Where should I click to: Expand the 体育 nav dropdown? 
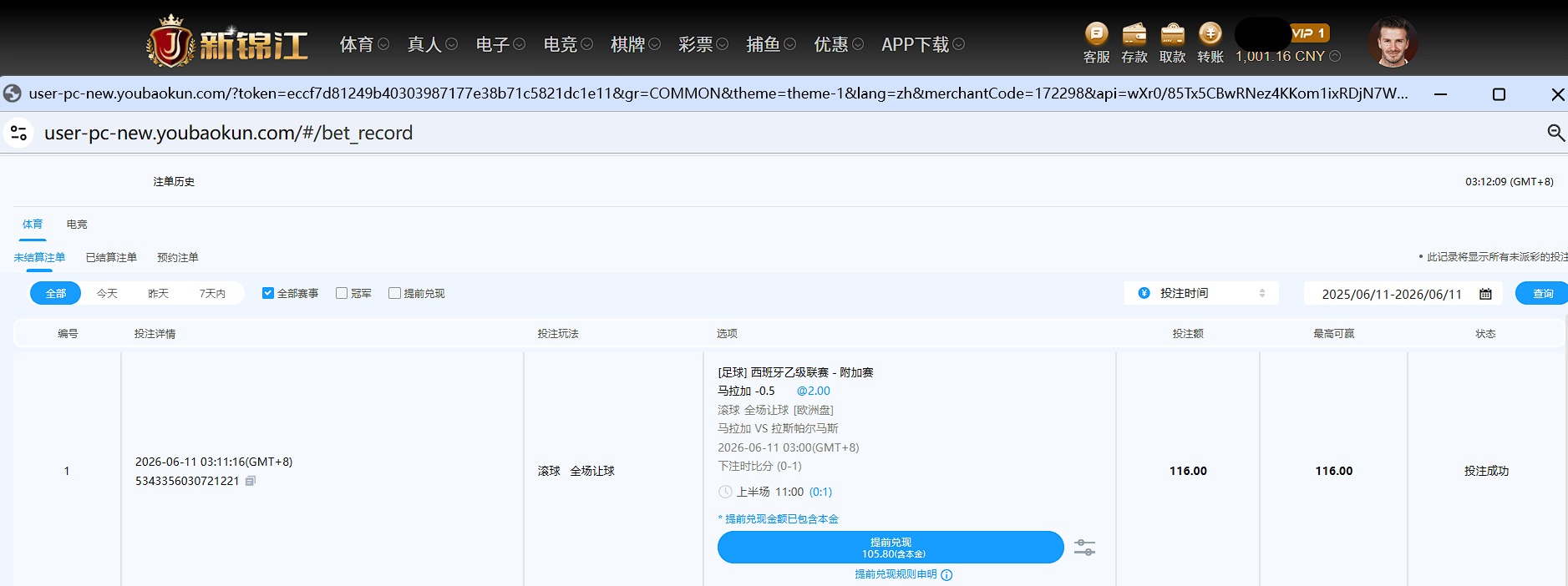(x=383, y=44)
